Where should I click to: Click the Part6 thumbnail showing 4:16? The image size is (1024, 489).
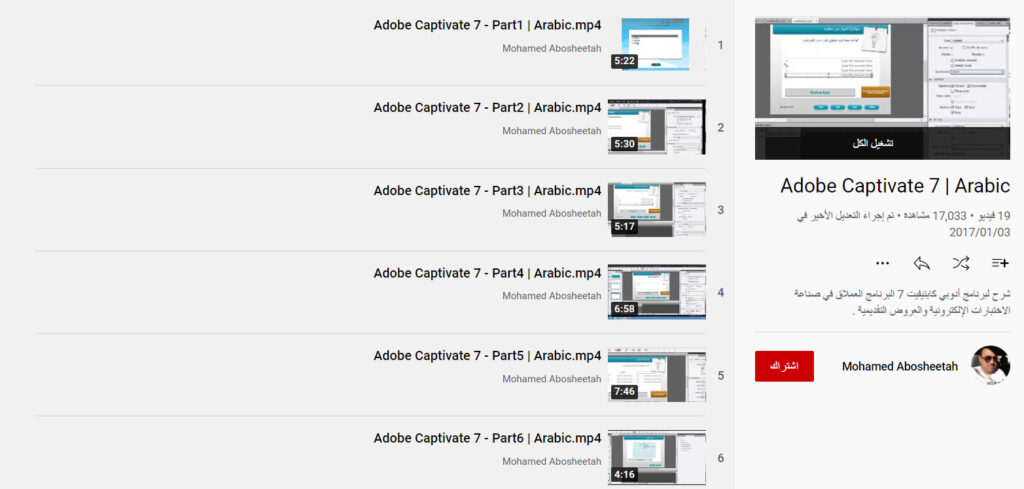click(x=656, y=458)
